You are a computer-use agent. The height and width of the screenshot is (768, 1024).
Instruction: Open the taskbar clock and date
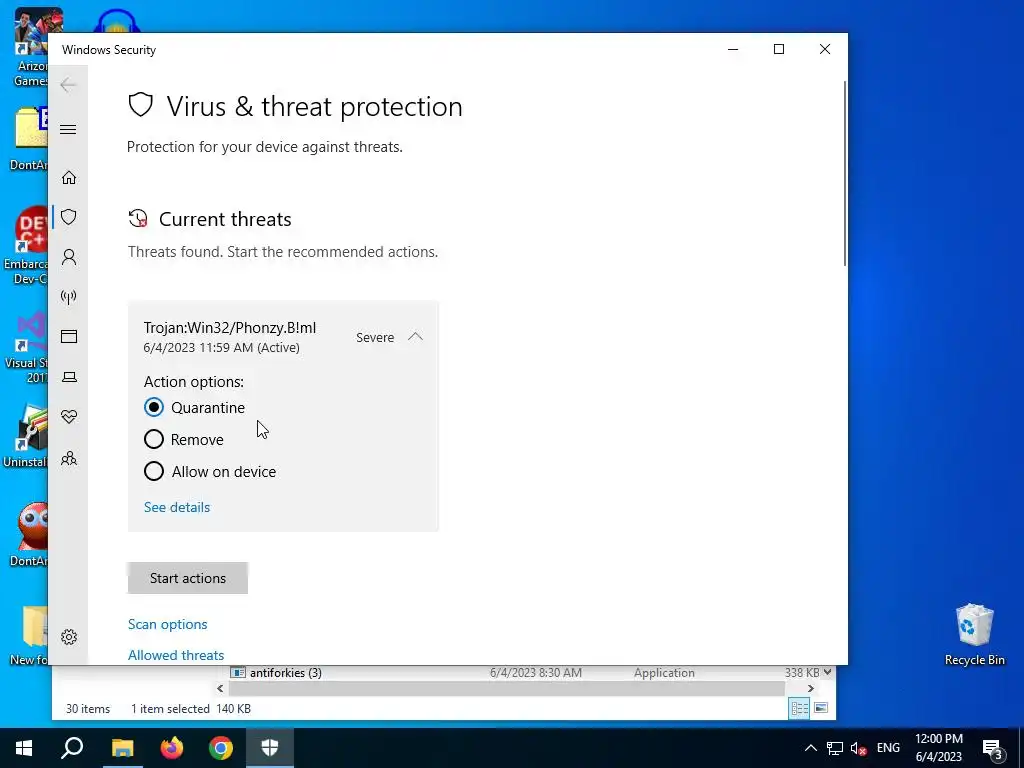click(938, 748)
